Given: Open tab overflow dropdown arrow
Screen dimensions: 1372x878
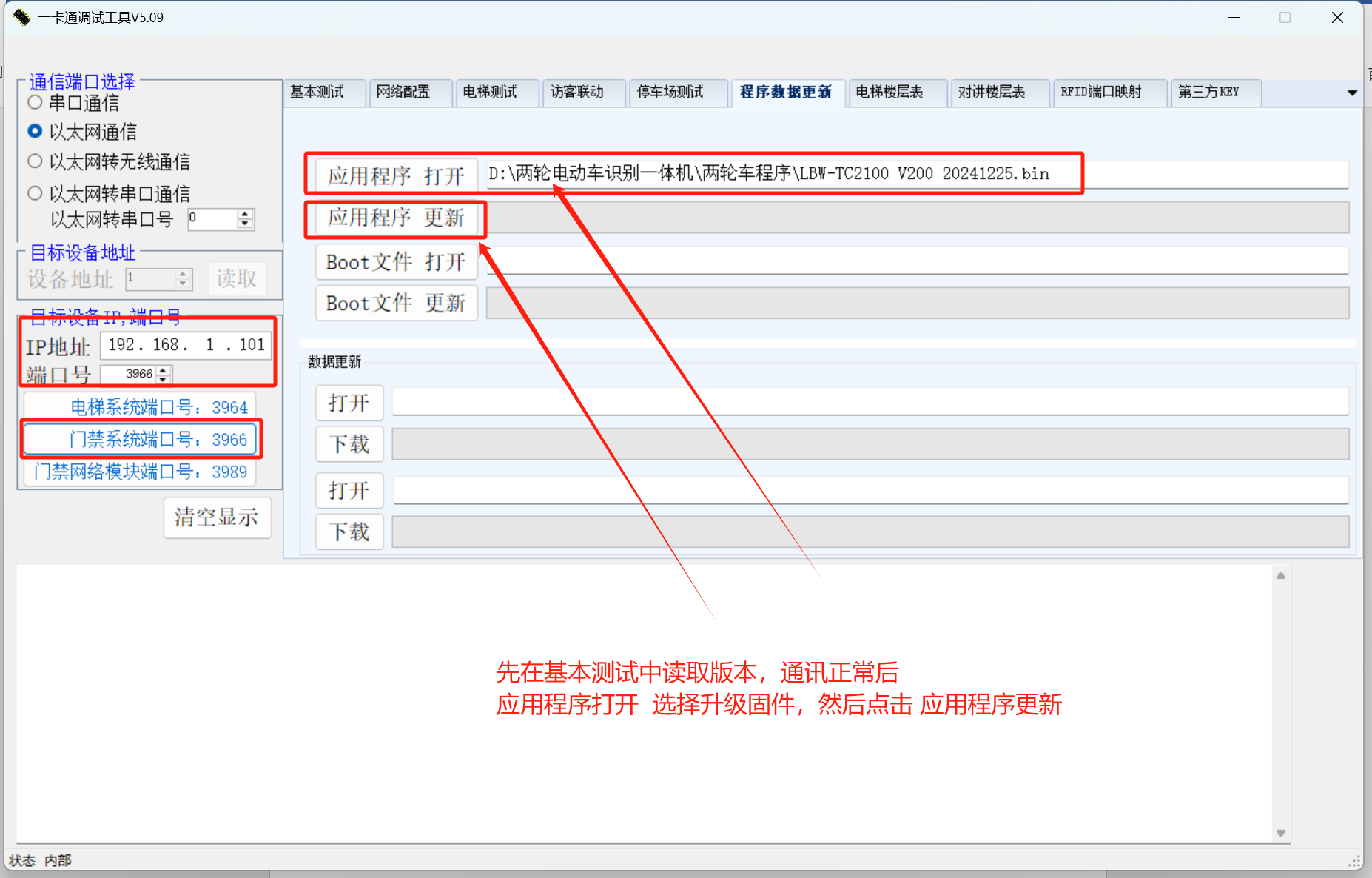Looking at the screenshot, I should [x=1352, y=93].
